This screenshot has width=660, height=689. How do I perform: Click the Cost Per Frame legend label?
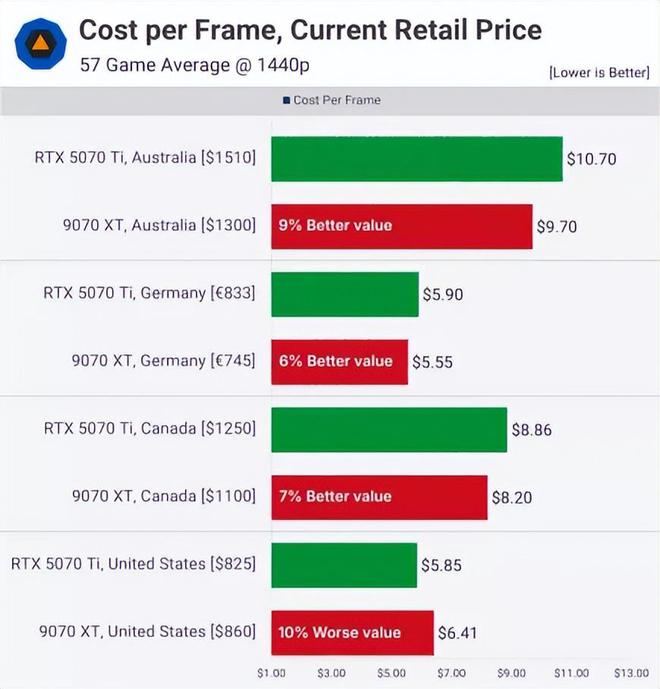(x=337, y=100)
